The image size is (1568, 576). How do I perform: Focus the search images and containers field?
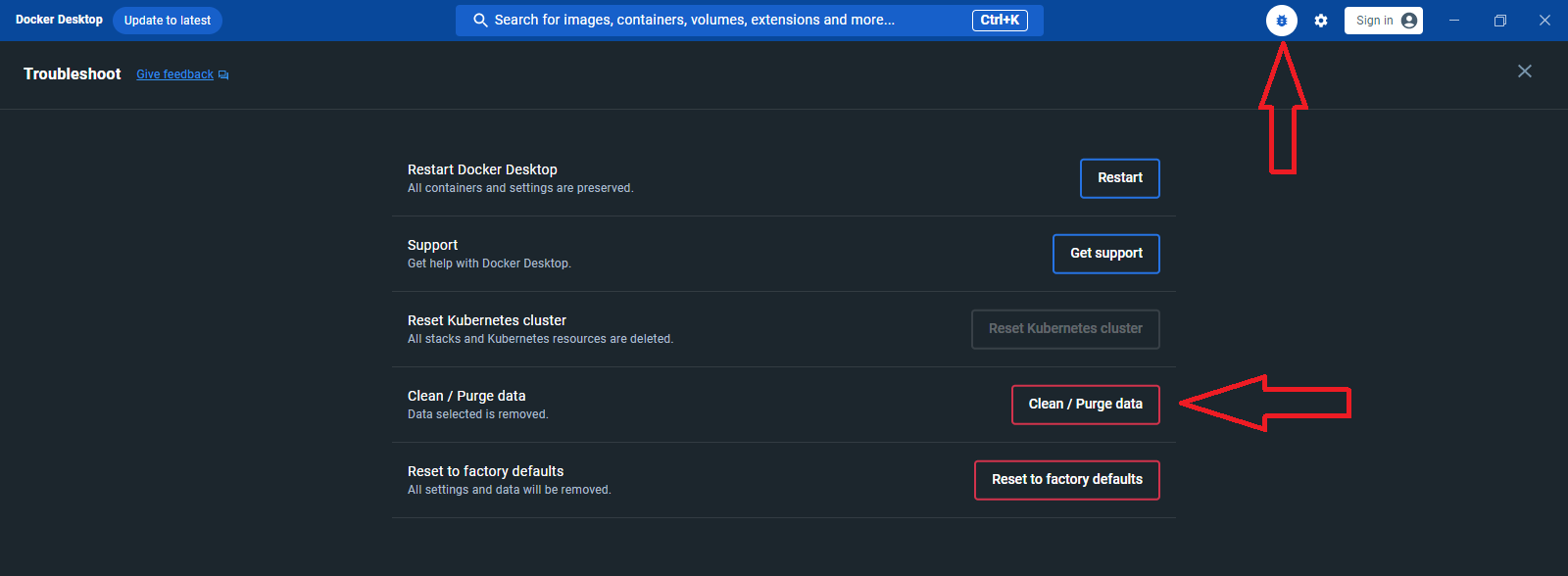click(x=750, y=21)
